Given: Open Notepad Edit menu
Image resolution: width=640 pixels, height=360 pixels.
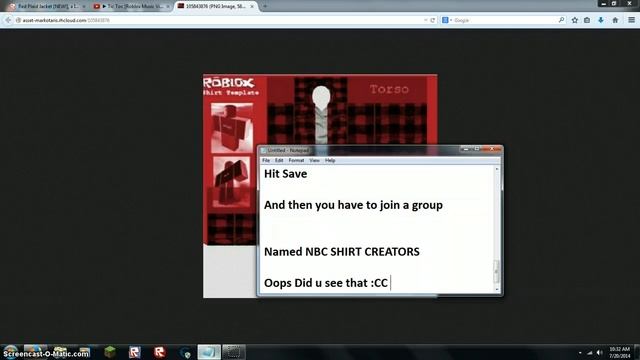Looking at the screenshot, I should [x=279, y=160].
